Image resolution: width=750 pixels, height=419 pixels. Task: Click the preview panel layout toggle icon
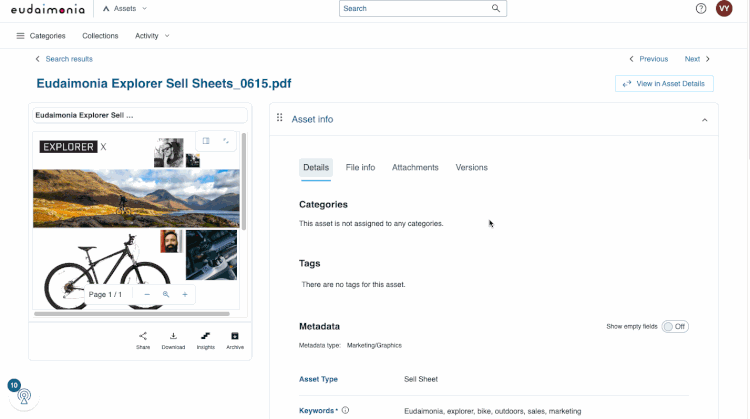point(206,141)
